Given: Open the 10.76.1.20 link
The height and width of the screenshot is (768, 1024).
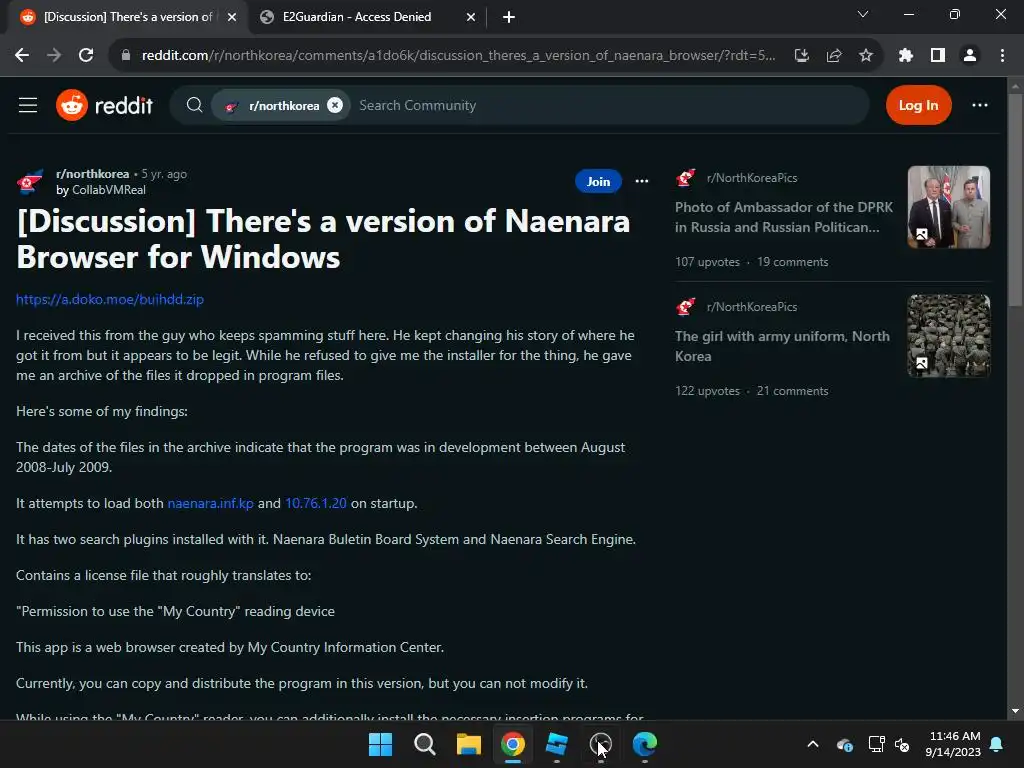Looking at the screenshot, I should click(316, 504).
